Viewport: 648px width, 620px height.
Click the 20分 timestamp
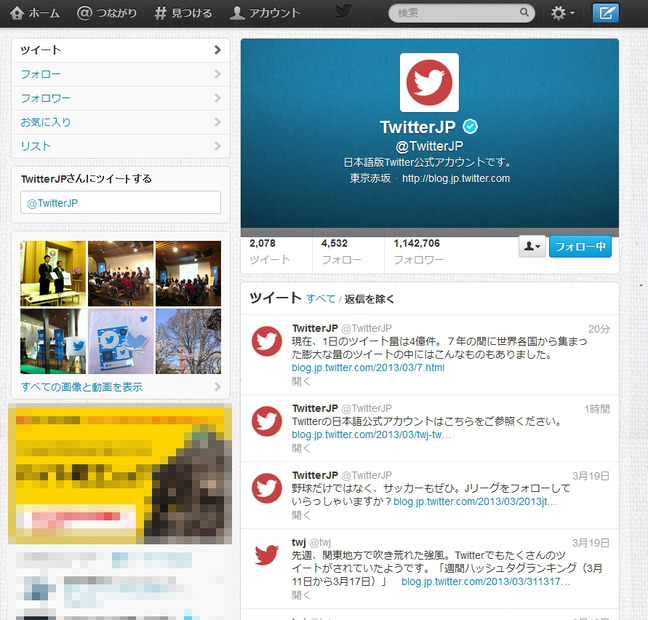pos(599,329)
